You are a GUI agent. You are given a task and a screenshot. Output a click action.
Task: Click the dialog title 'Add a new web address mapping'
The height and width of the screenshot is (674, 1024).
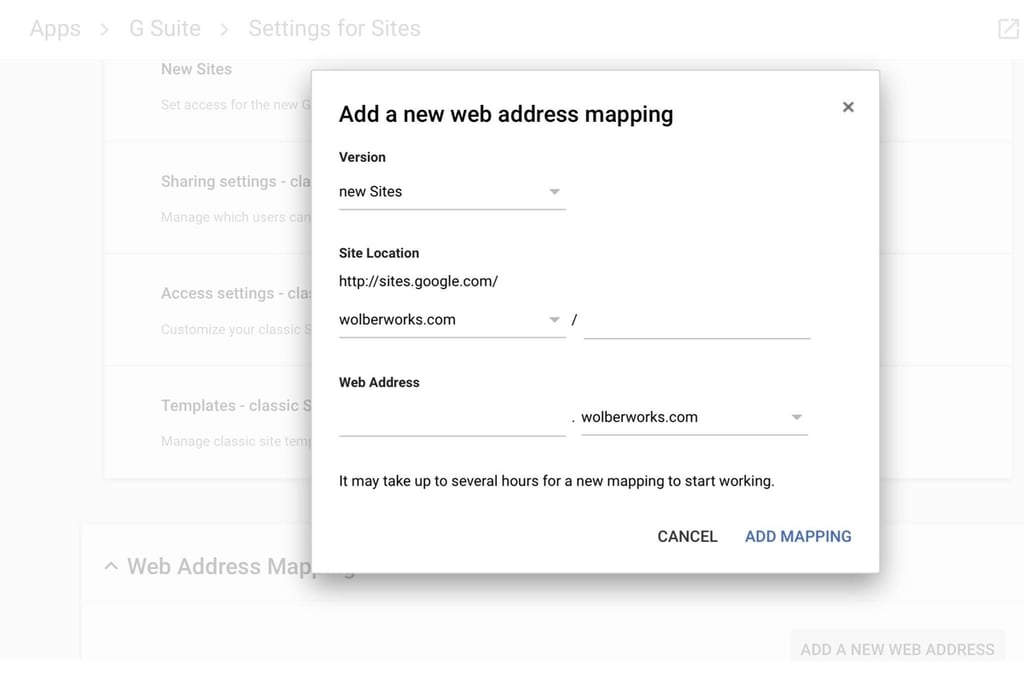pos(506,114)
